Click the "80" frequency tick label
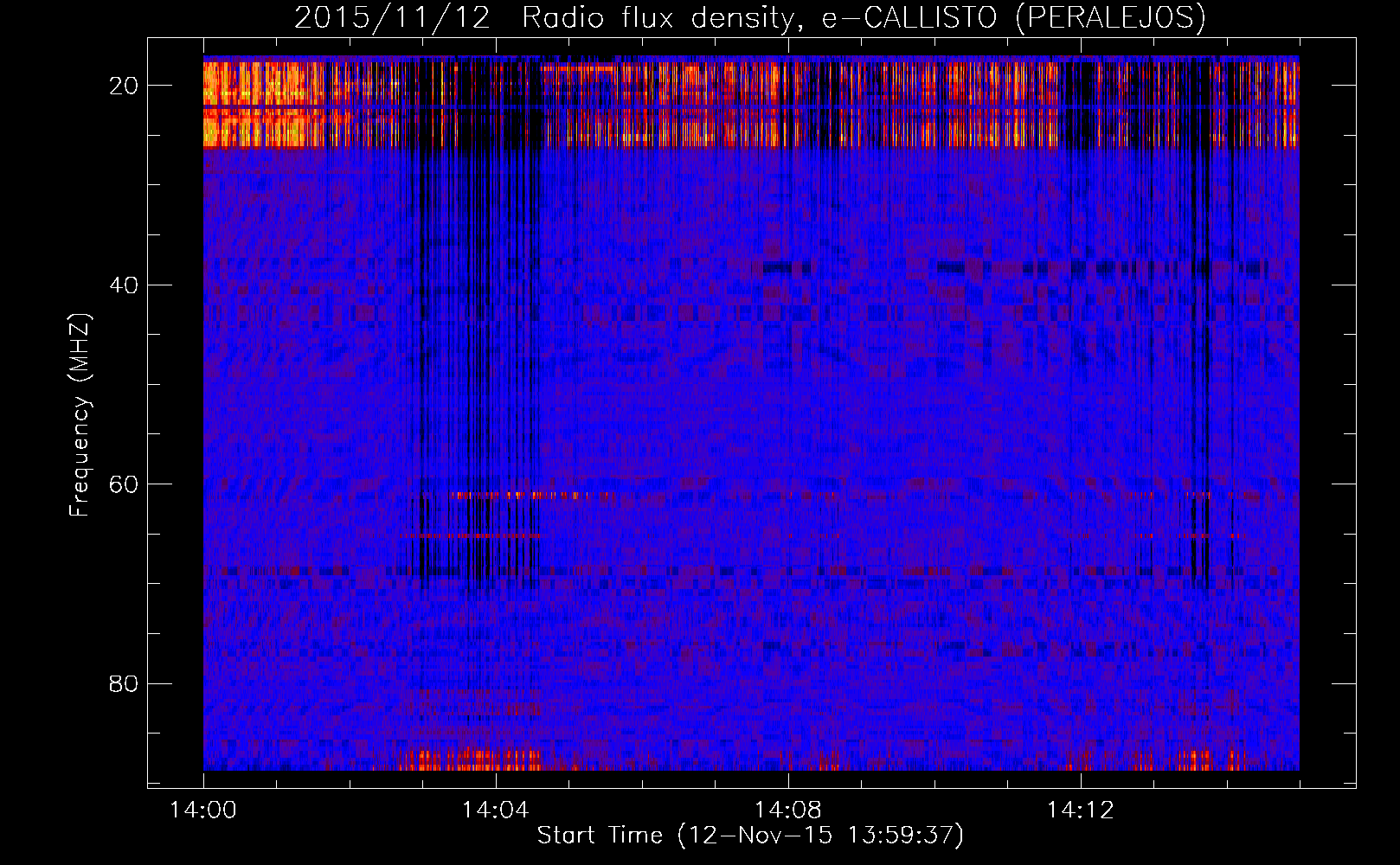Viewport: 1400px width, 865px height. pos(124,683)
